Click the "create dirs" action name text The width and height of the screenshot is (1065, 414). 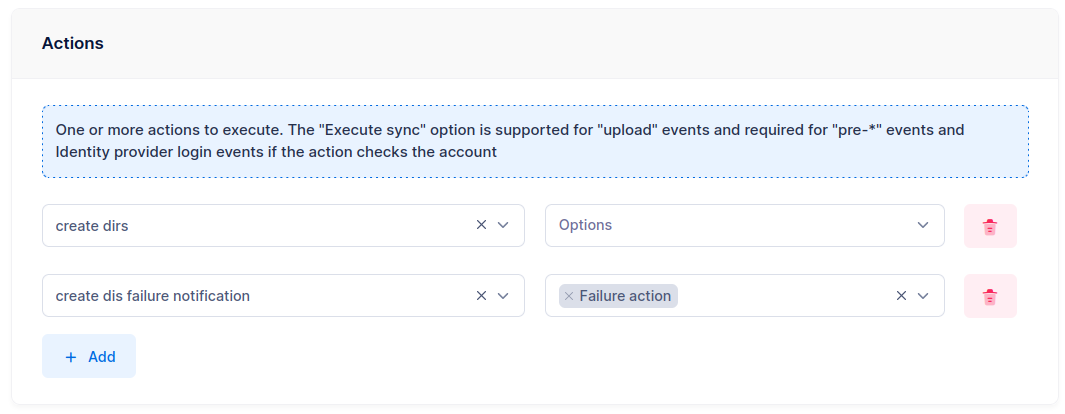click(92, 226)
